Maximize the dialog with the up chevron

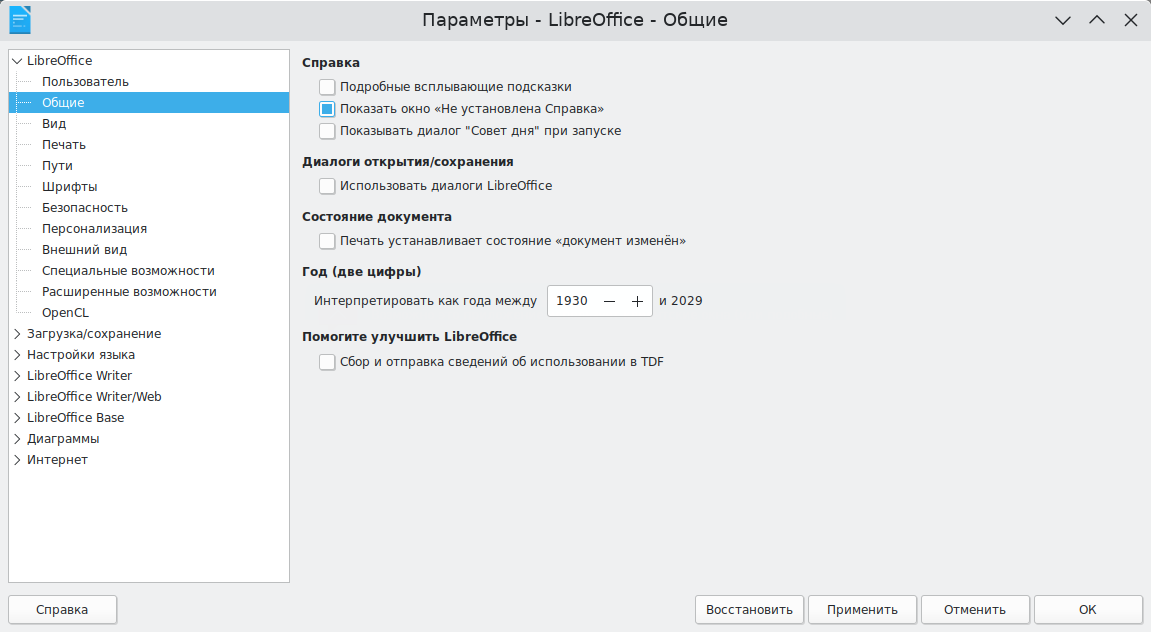pyautogui.click(x=1097, y=21)
